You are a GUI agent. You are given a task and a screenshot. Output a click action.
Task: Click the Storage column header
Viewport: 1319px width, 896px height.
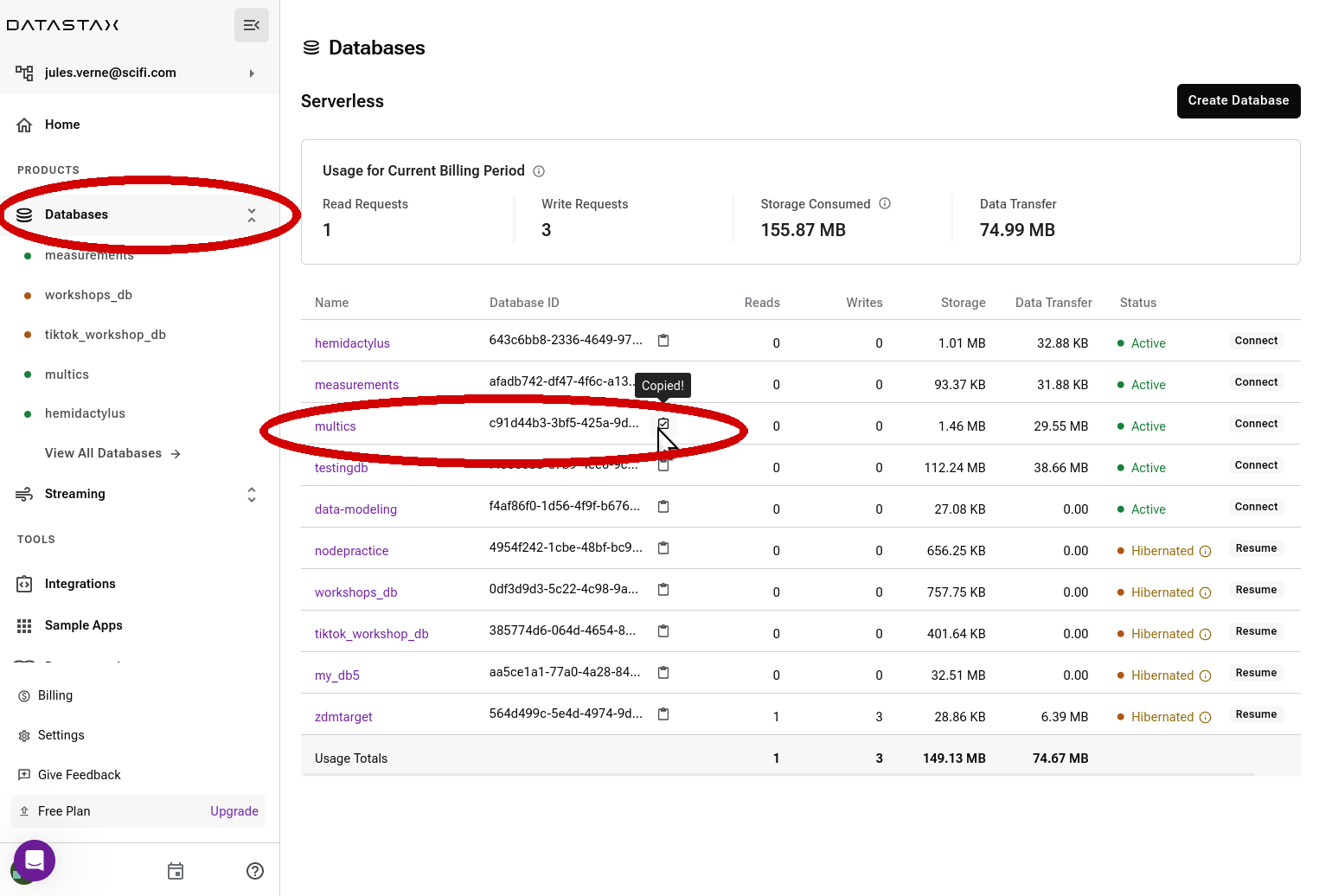(963, 303)
